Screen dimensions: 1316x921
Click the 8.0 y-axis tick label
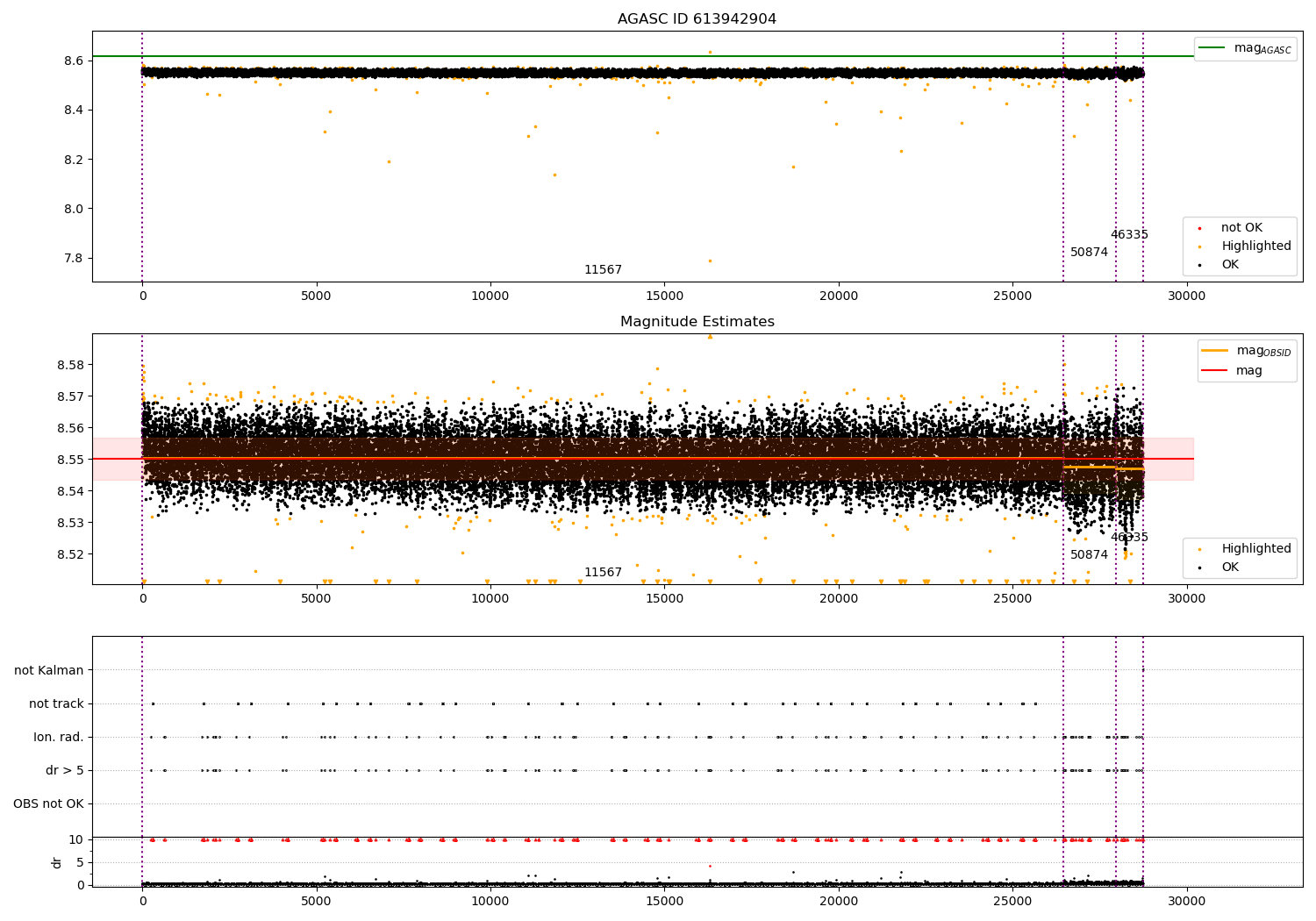(75, 209)
